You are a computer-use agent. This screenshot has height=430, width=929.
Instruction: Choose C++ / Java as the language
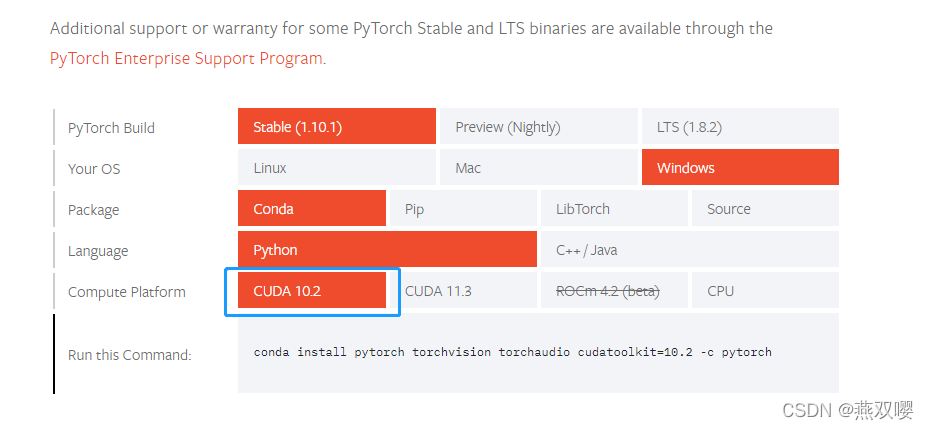pos(690,249)
